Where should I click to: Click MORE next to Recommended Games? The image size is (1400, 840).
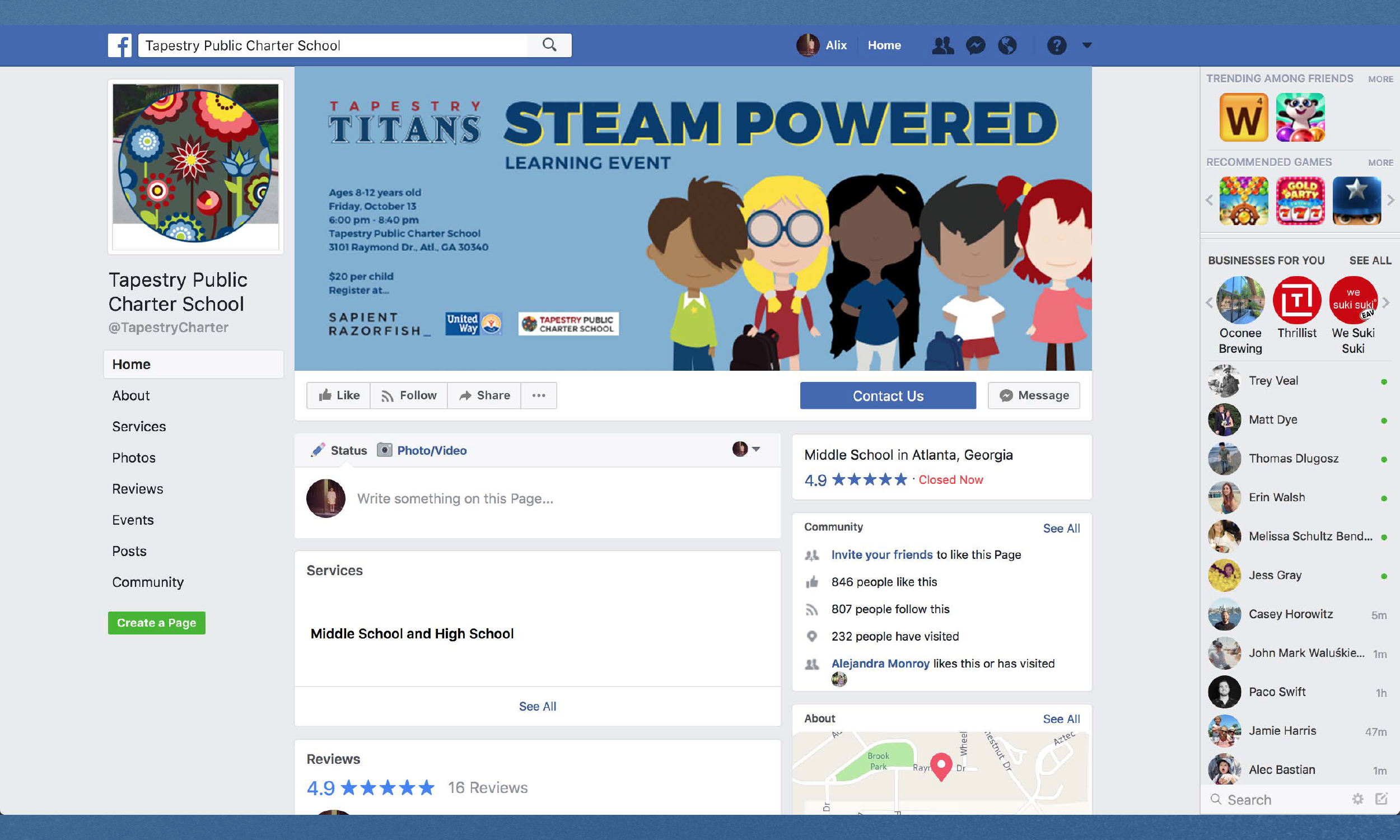click(1380, 162)
